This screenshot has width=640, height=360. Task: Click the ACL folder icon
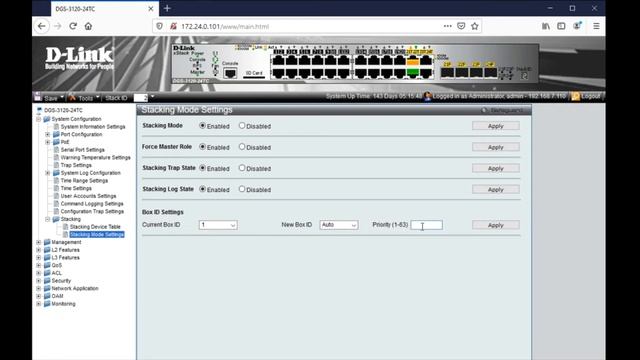pos(47,273)
